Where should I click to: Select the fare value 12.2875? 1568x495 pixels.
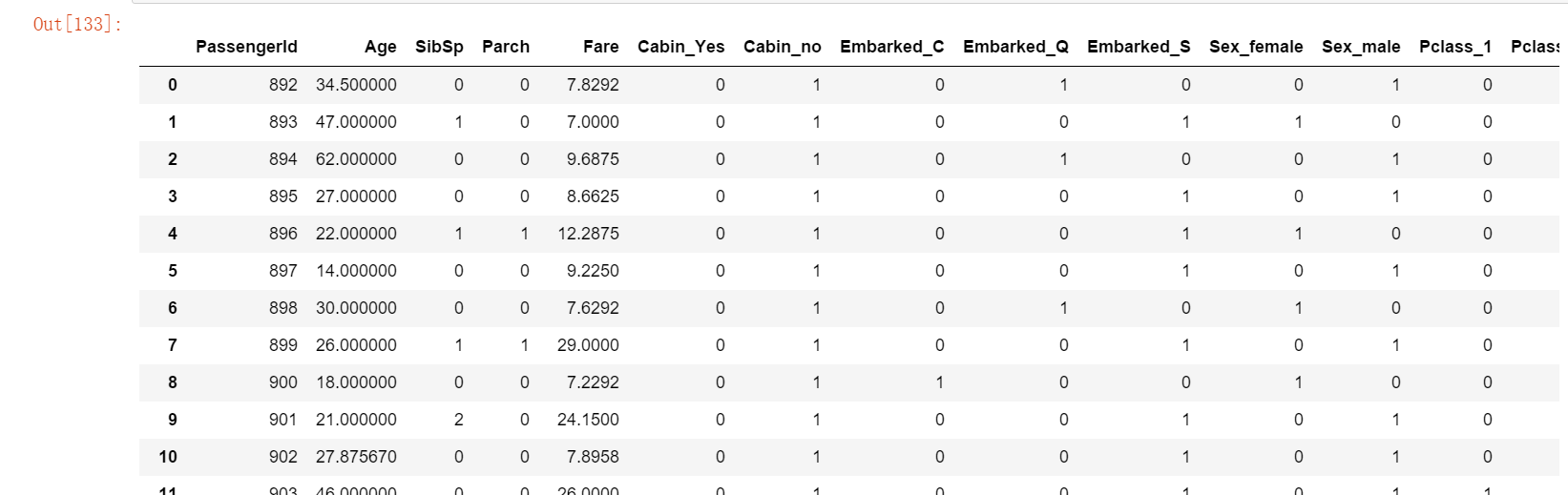588,234
